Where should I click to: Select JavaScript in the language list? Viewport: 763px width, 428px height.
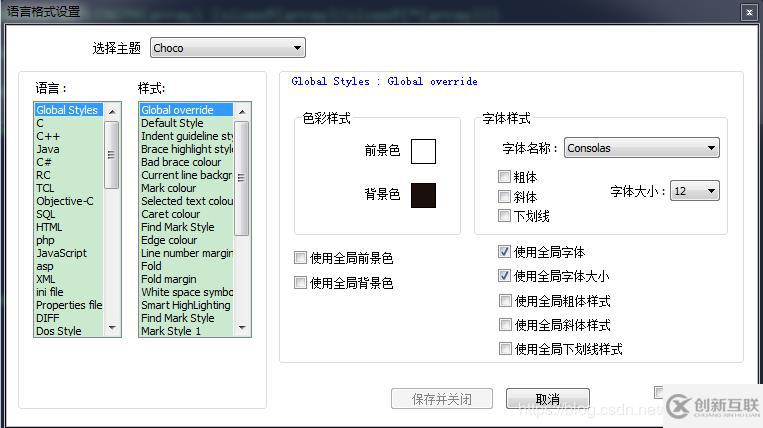69,253
